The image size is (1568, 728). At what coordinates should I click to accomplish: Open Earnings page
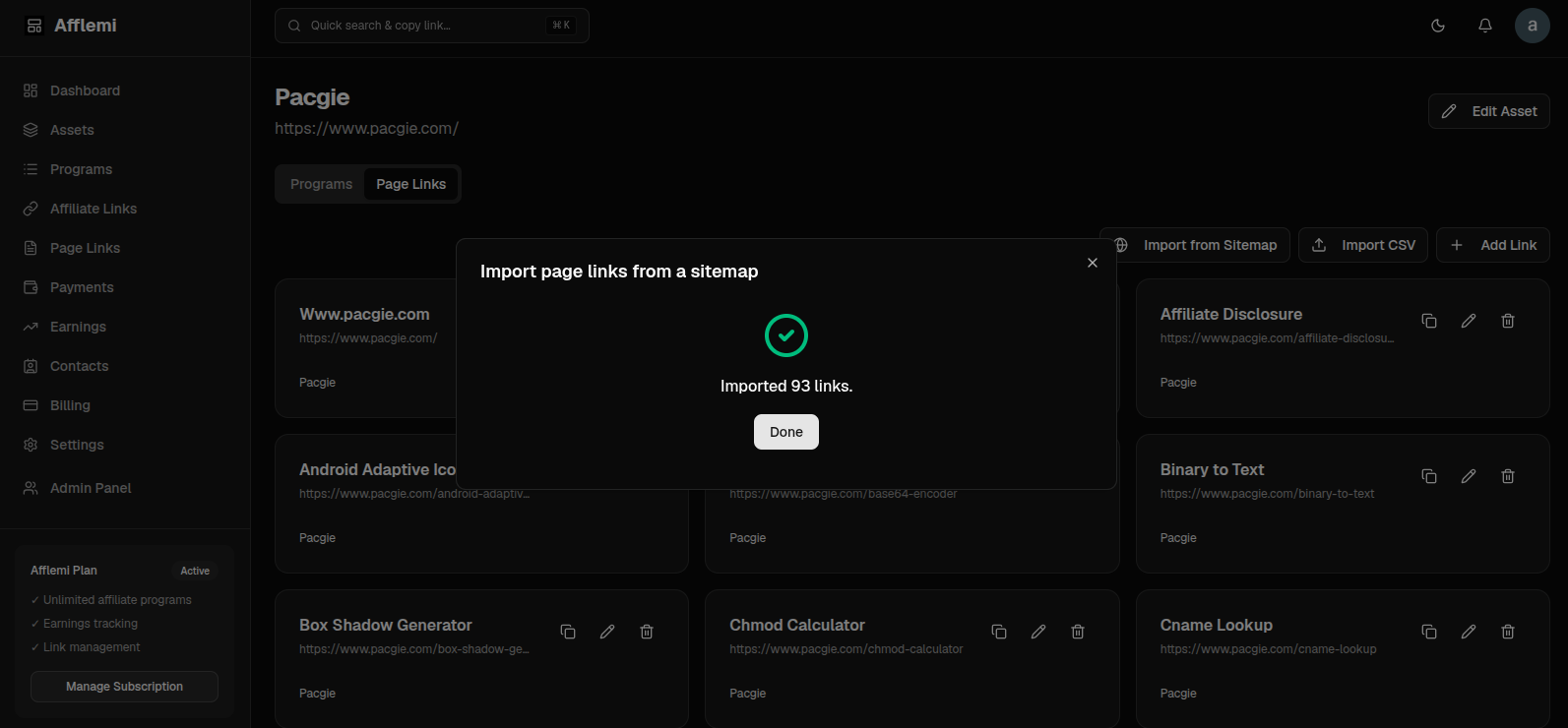click(x=125, y=327)
